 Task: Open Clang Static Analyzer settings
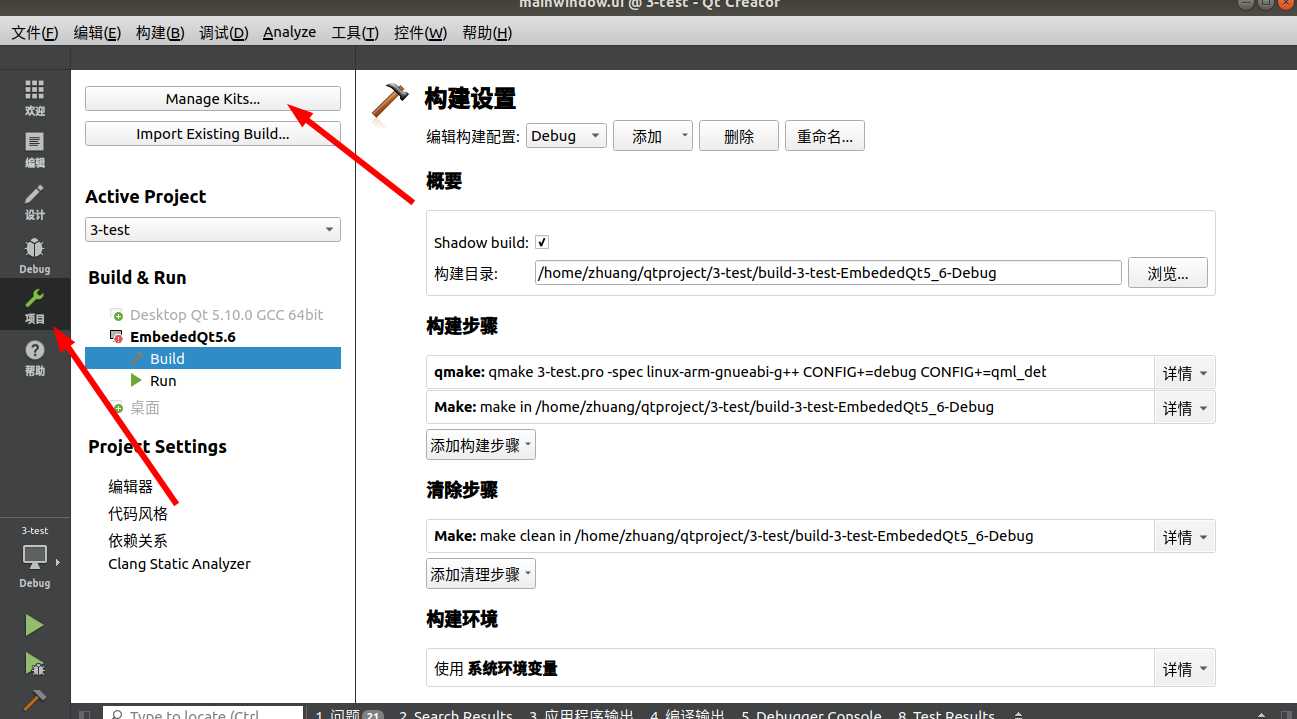(x=180, y=564)
